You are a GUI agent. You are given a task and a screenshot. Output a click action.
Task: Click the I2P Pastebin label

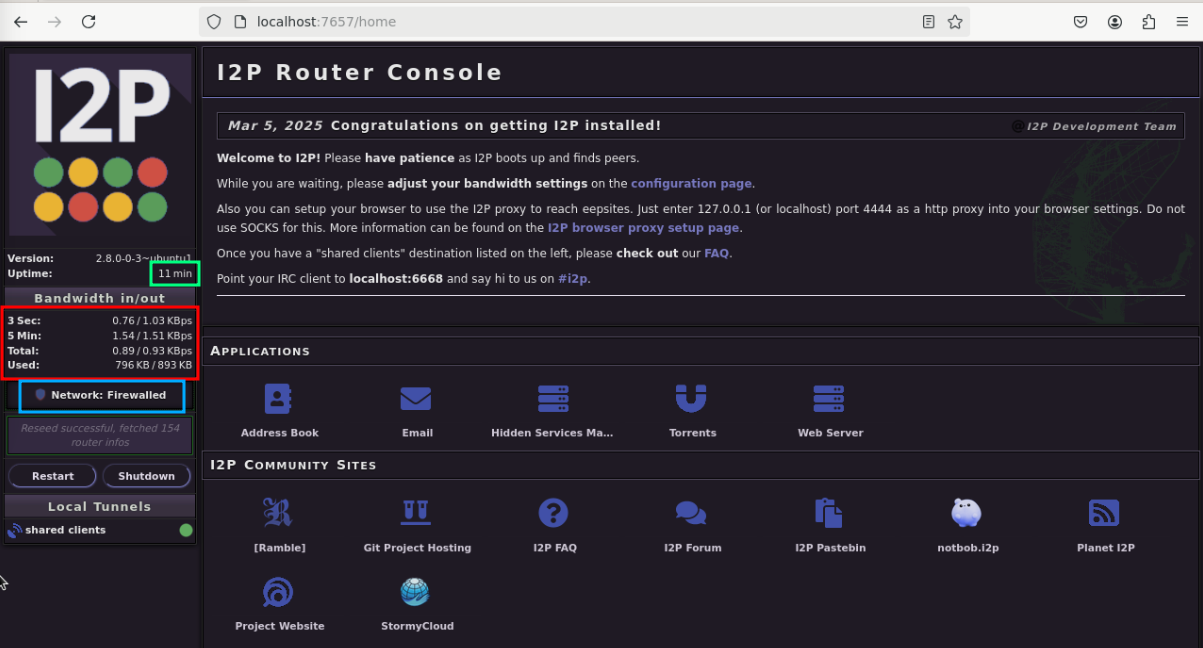coord(830,548)
